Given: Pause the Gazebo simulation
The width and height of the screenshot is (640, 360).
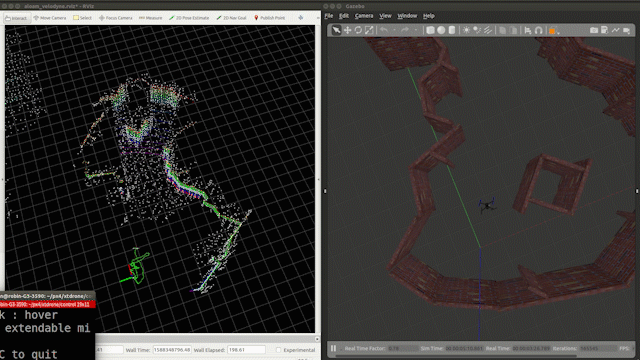Looking at the screenshot, I should (333, 349).
